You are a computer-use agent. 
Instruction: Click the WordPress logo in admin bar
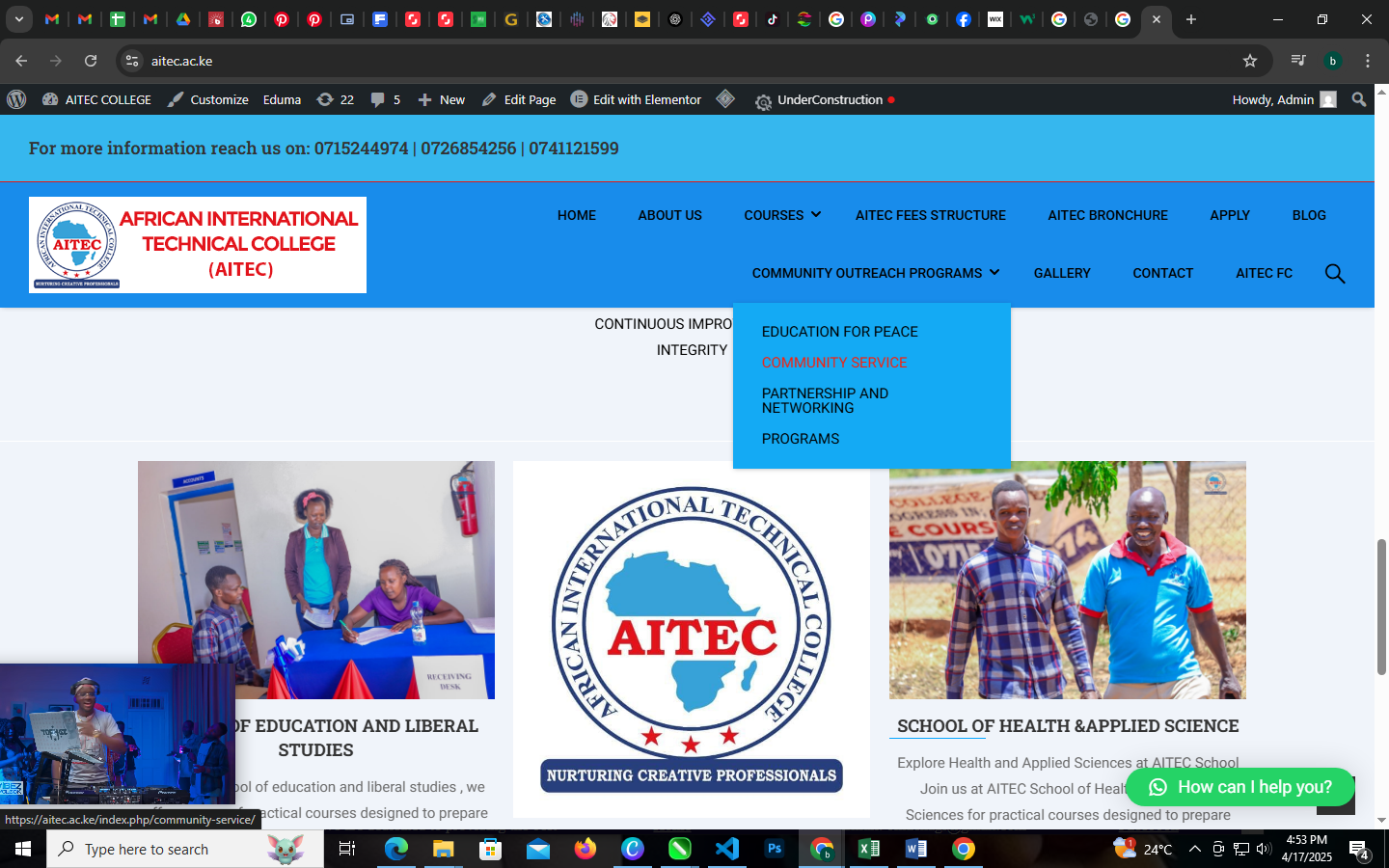[x=16, y=99]
